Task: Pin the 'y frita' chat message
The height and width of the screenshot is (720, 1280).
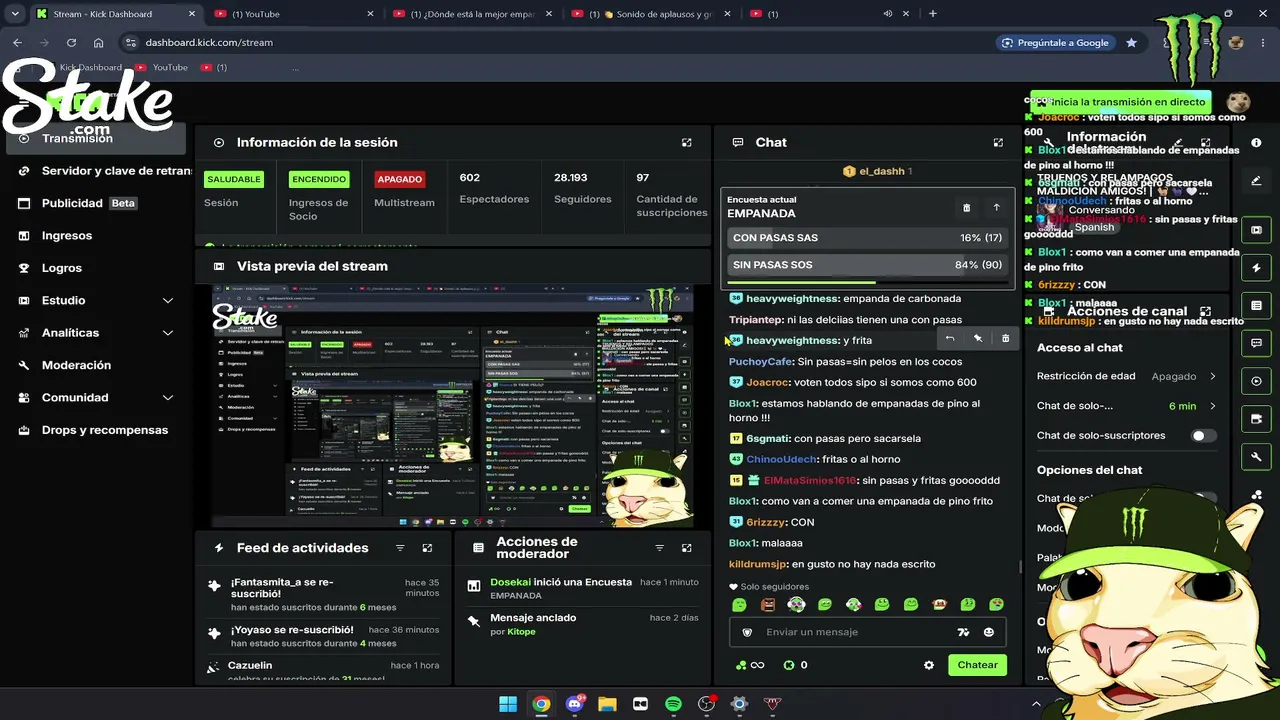Action: pyautogui.click(x=978, y=339)
